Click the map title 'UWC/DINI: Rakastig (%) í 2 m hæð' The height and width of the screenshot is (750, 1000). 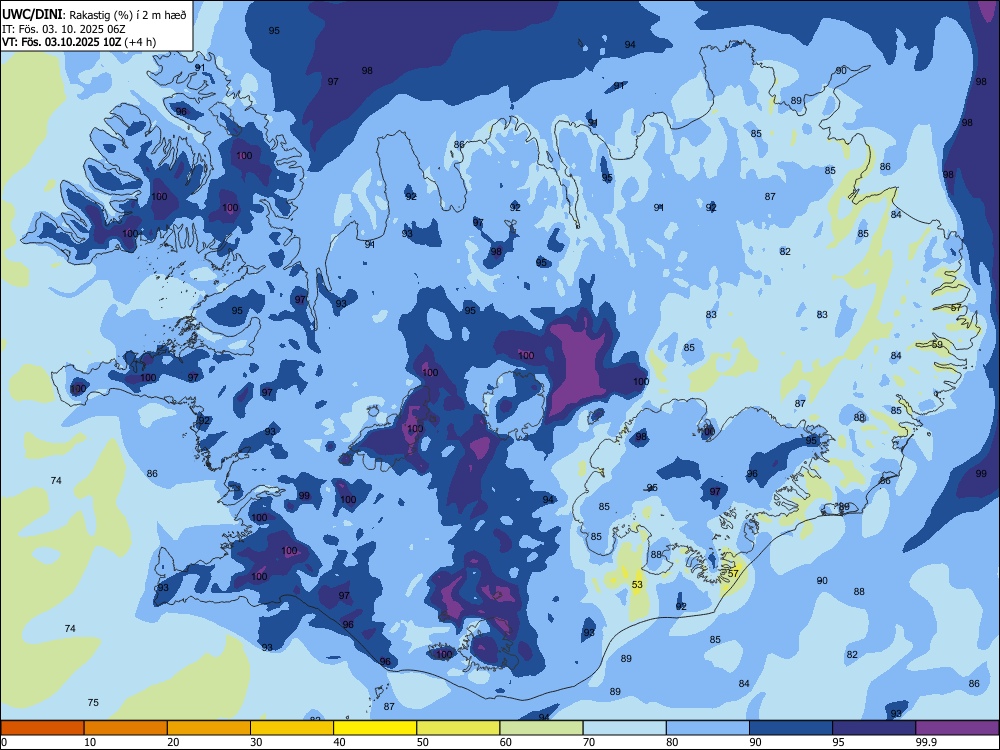(94, 14)
